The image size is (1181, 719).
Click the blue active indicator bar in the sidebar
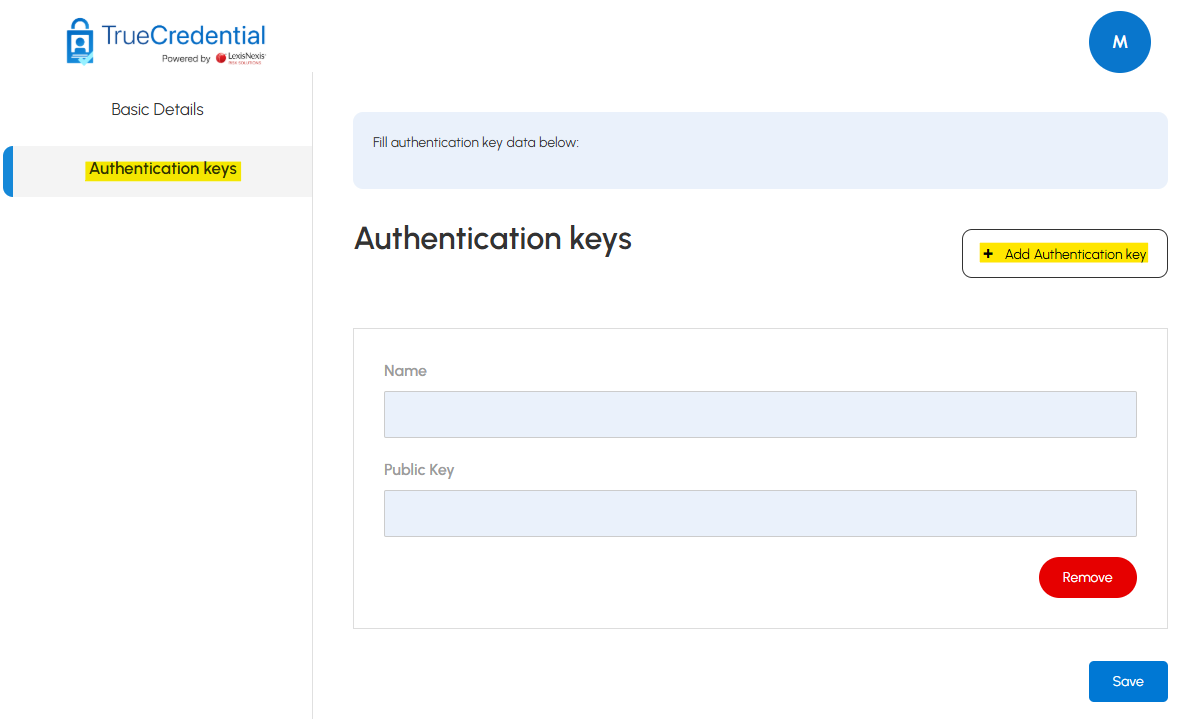point(7,171)
